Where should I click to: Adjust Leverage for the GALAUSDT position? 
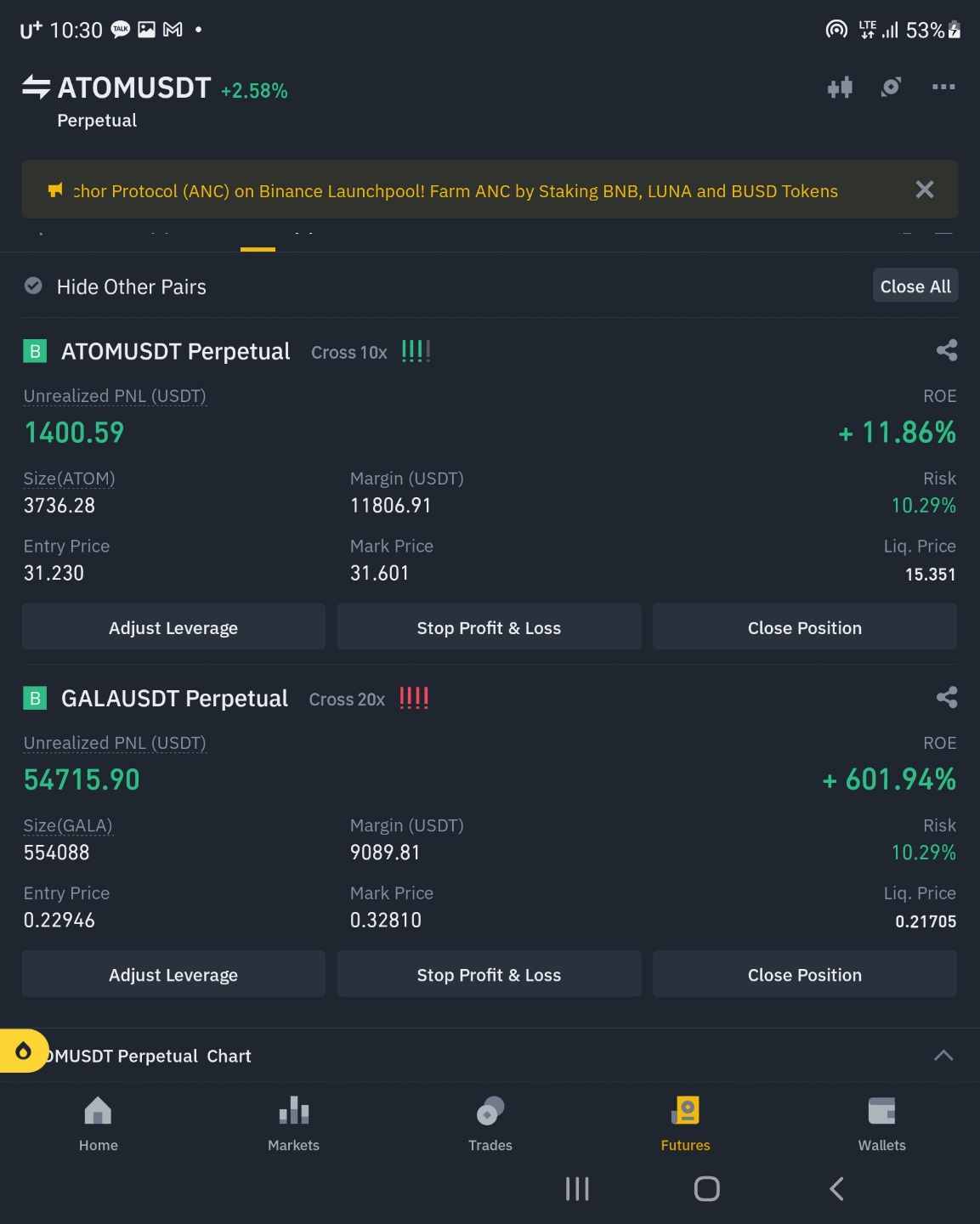173,974
